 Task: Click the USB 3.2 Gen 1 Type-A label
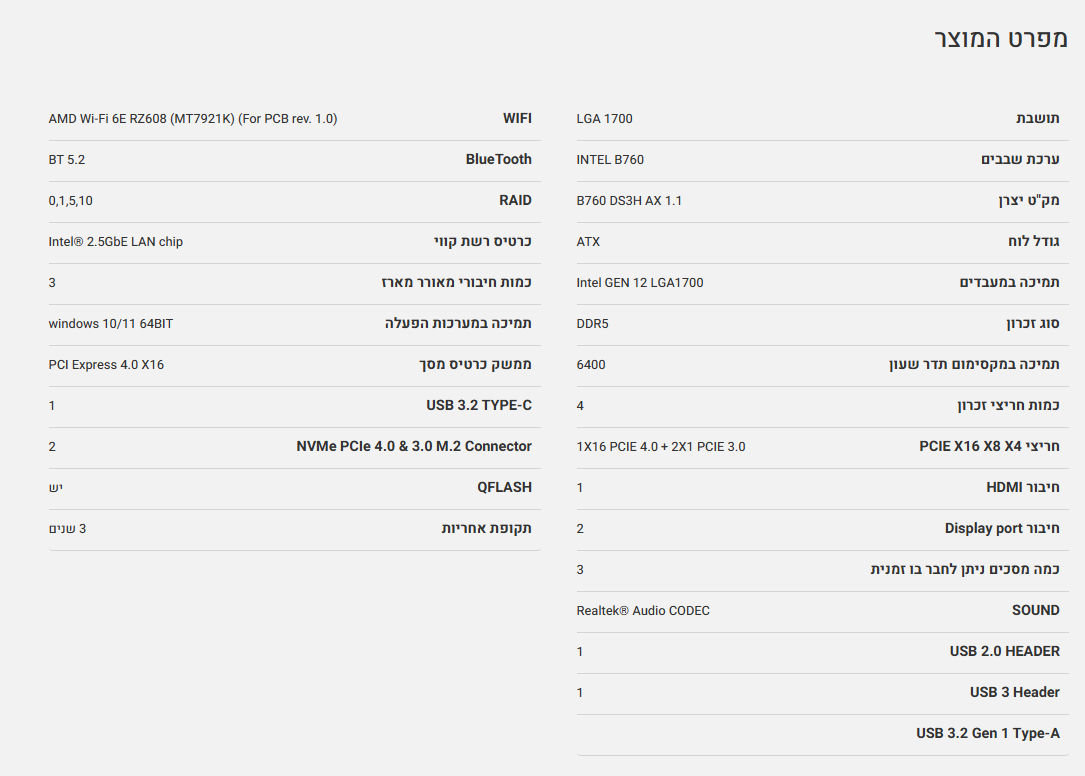click(x=987, y=734)
